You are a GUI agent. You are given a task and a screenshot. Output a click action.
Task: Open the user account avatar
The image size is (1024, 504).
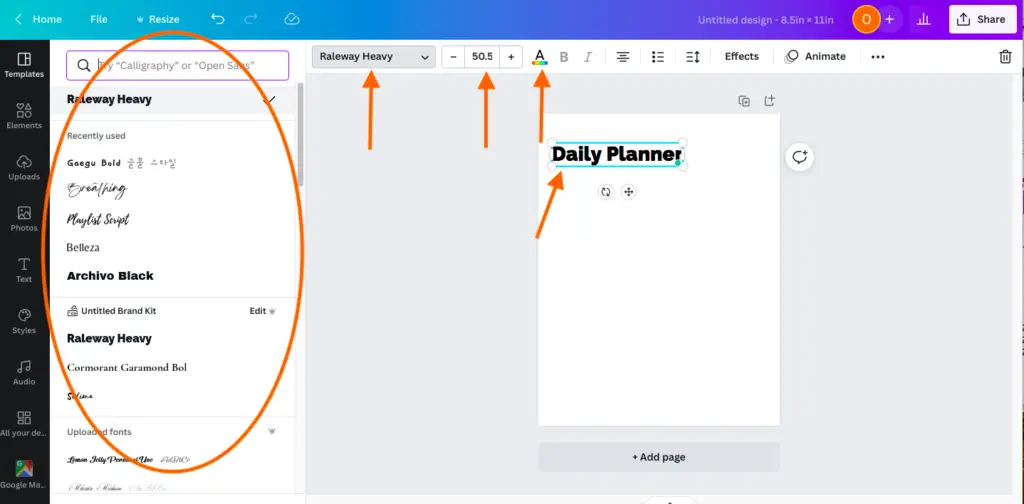(x=867, y=20)
